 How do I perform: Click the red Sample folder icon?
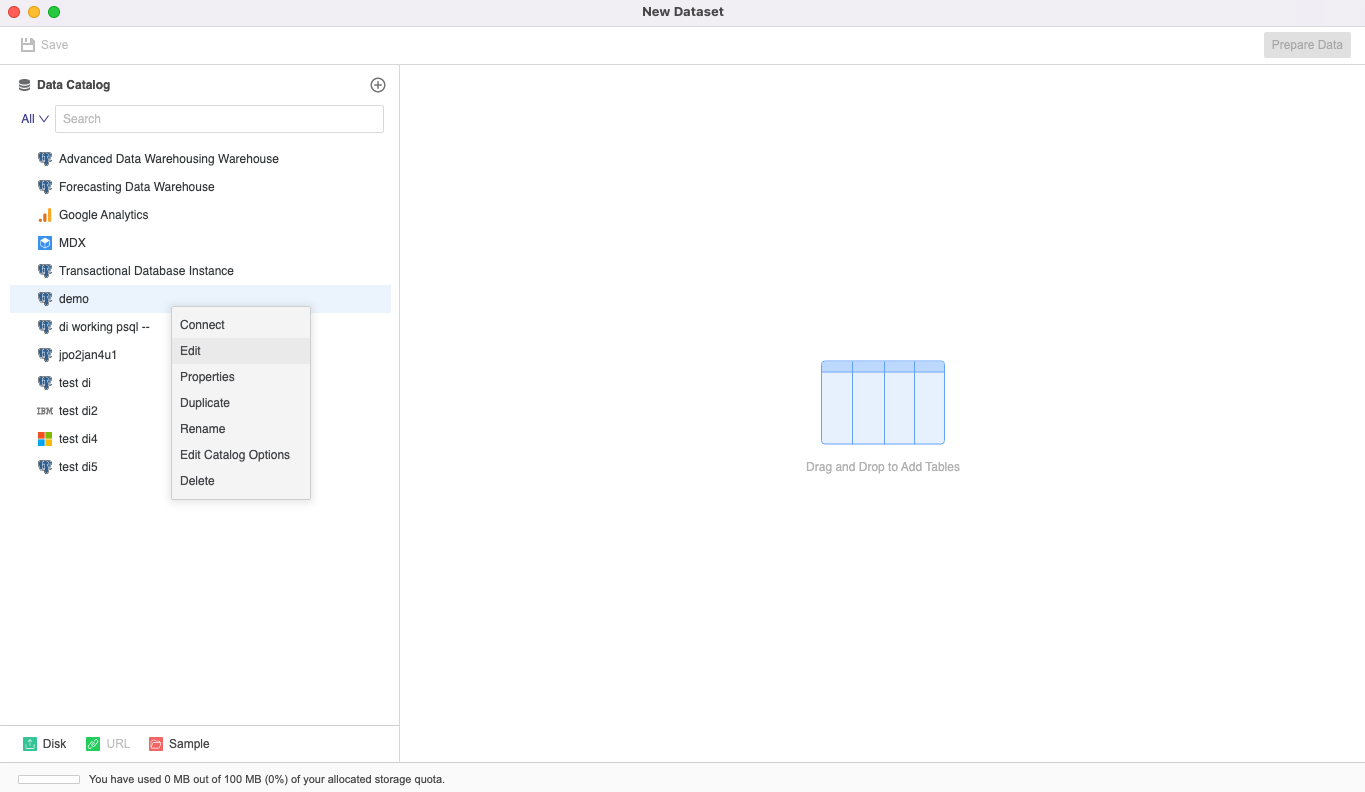click(155, 743)
